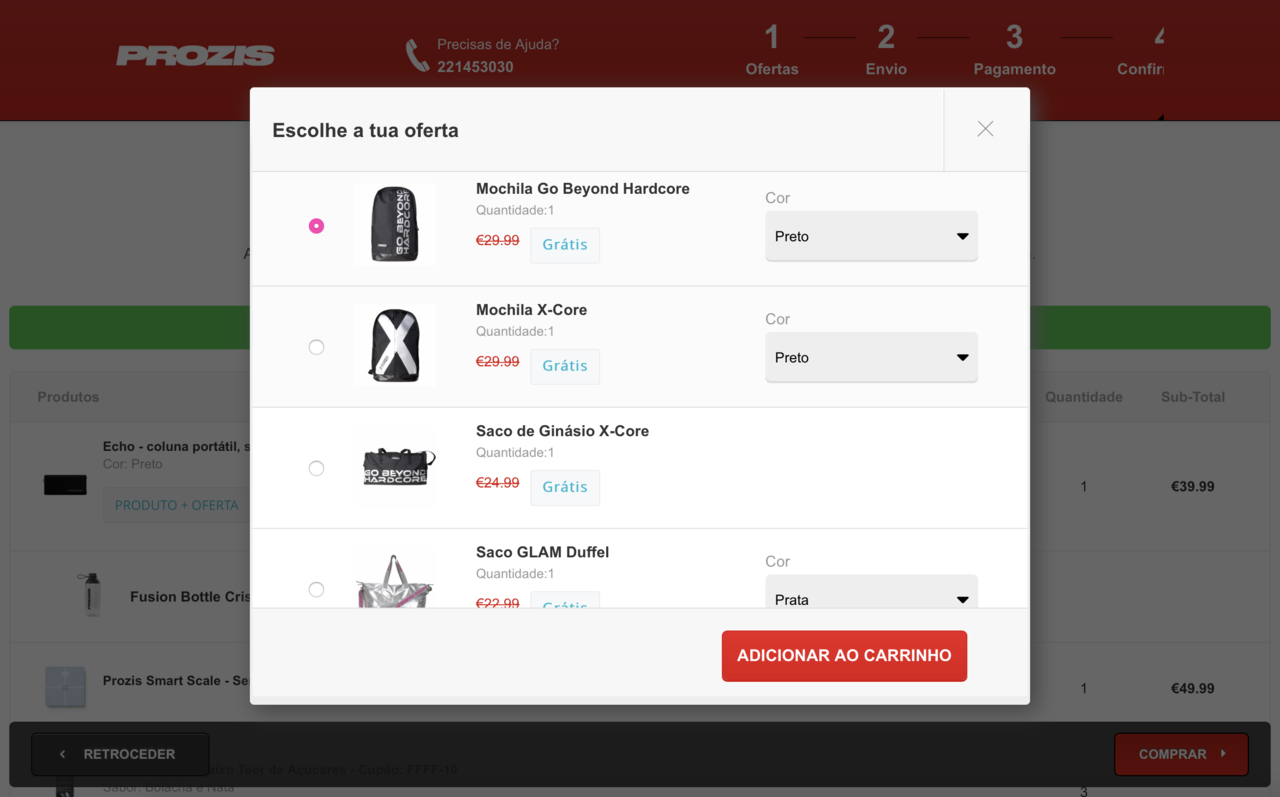
Task: Select the Mochila X-Core offer radio
Action: pyautogui.click(x=316, y=347)
